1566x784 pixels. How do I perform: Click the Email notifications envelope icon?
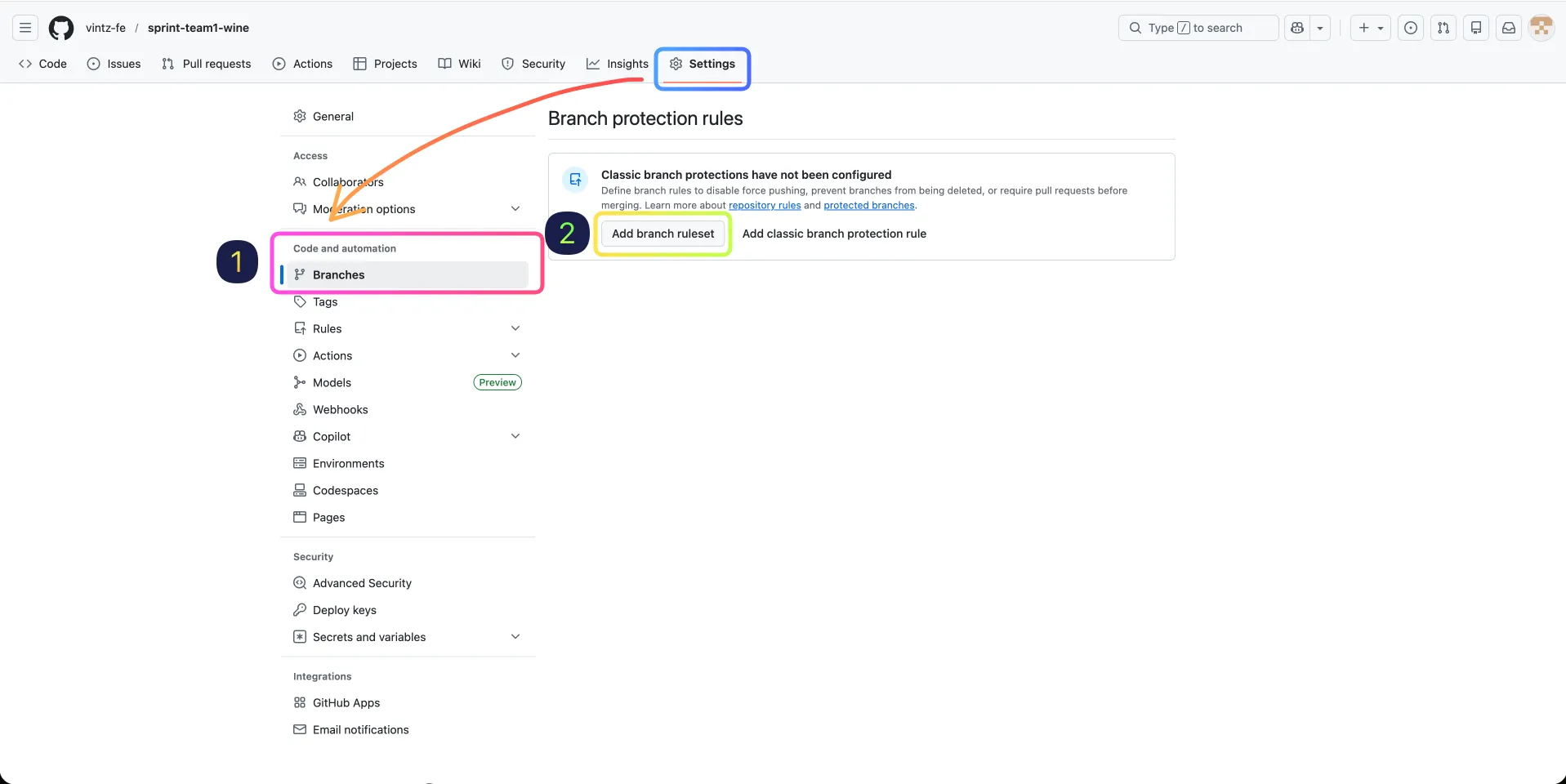[x=300, y=729]
